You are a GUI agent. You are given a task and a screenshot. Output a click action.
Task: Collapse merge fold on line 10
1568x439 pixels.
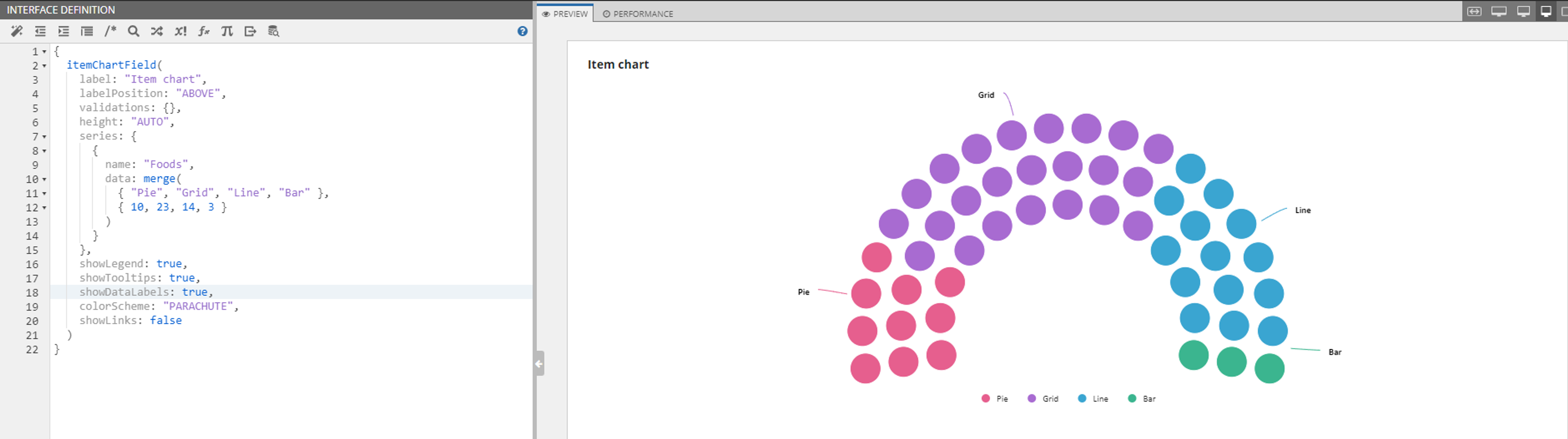(45, 180)
